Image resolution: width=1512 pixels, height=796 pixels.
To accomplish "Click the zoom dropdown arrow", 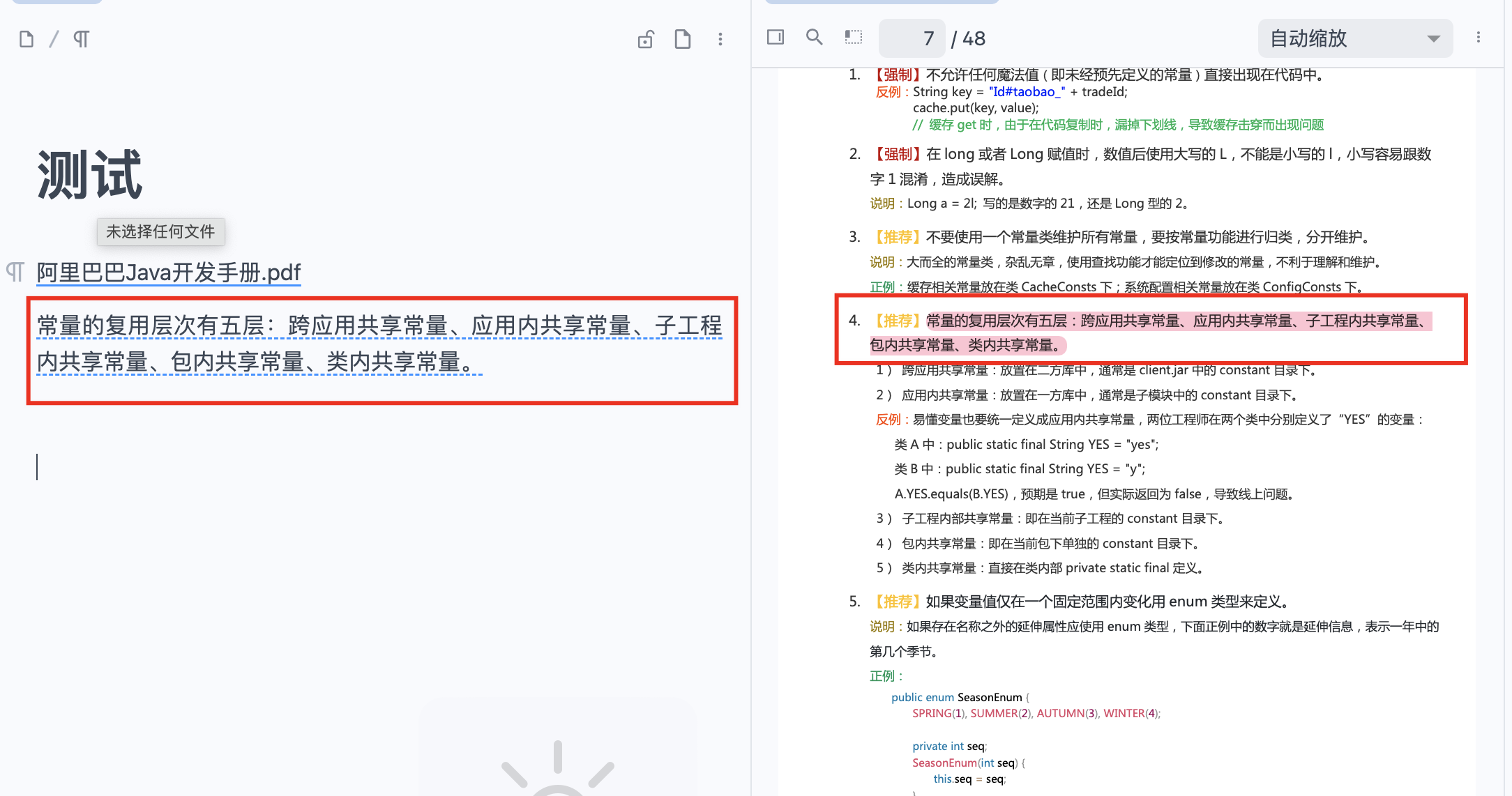I will coord(1434,38).
